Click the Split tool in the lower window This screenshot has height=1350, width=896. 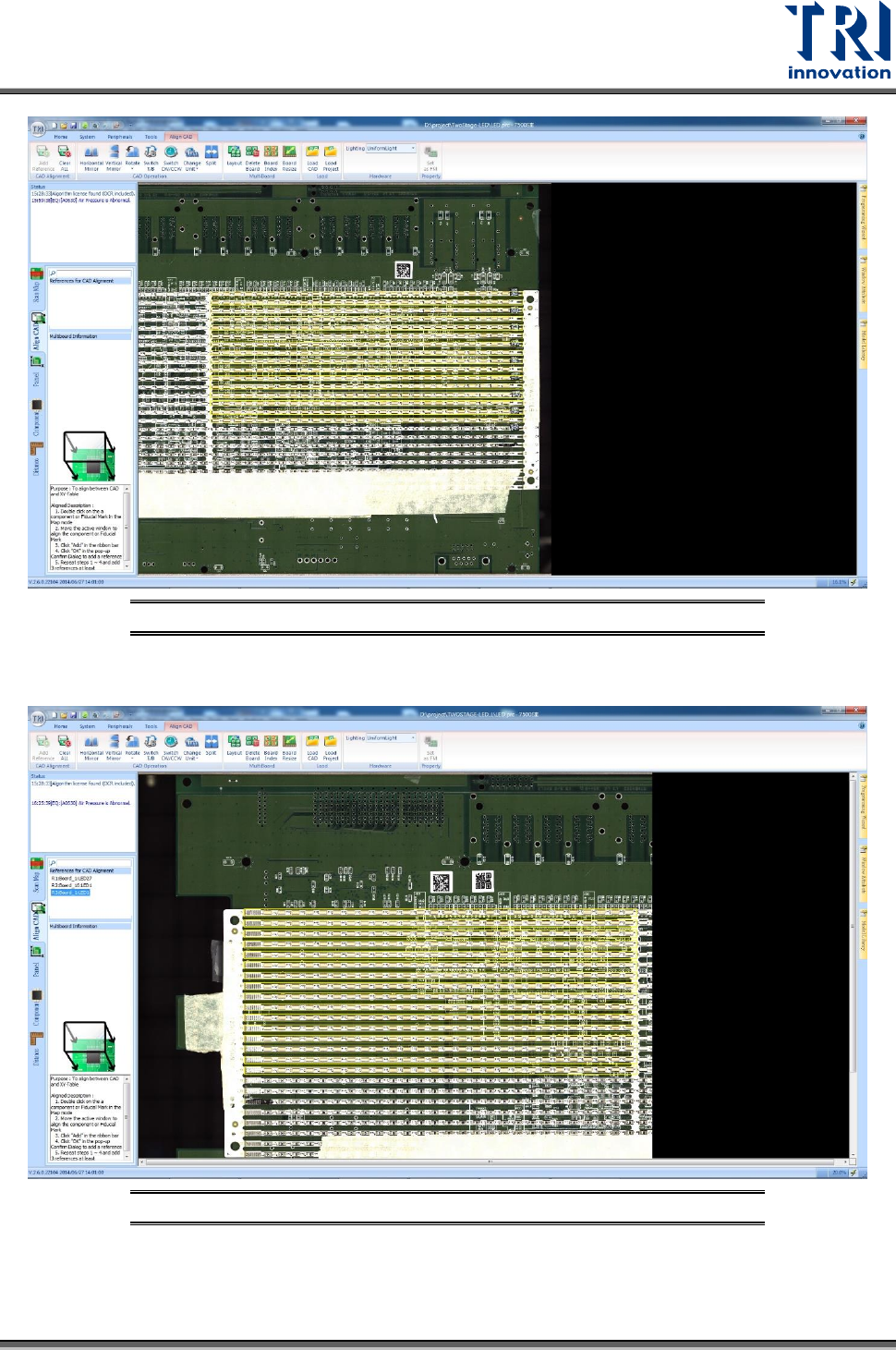click(x=211, y=745)
